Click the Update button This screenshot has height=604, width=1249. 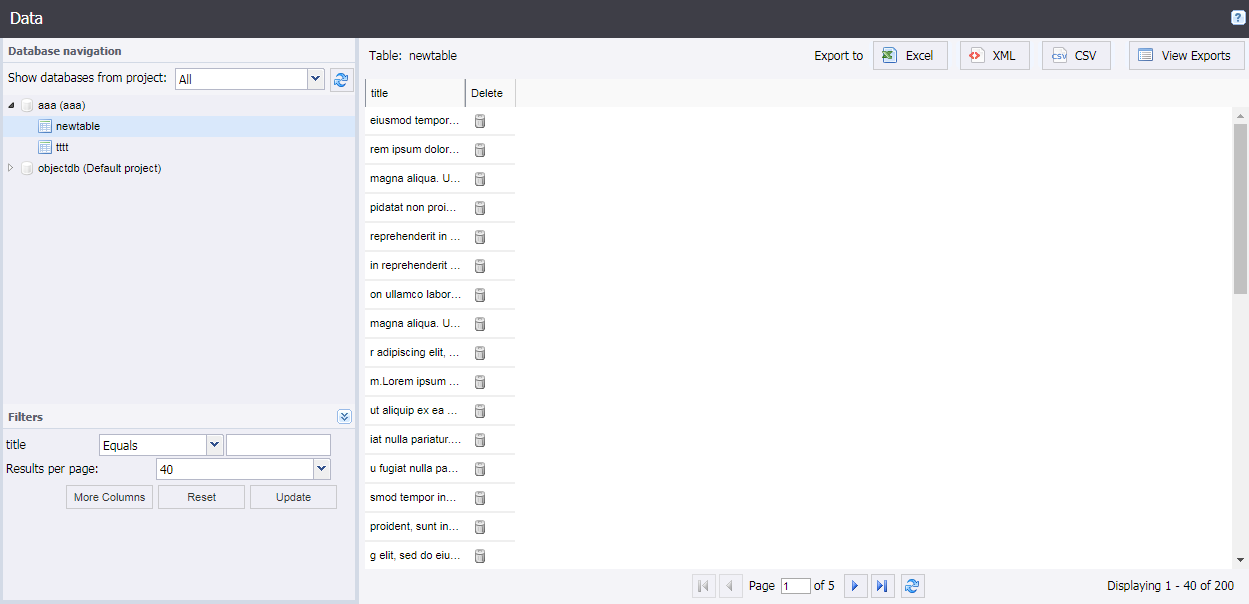[x=293, y=496]
